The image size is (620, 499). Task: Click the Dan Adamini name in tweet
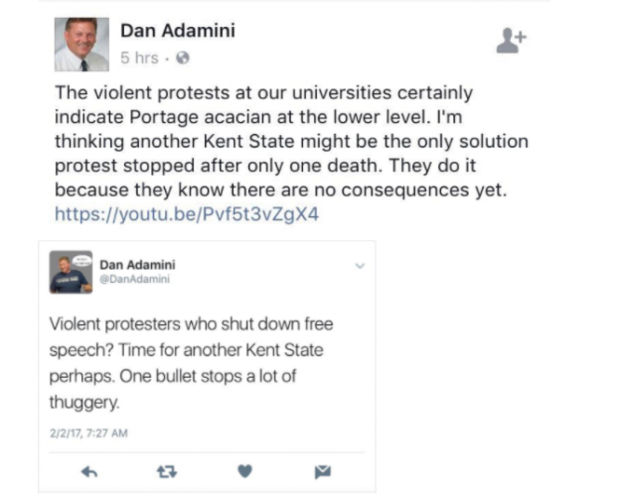137,265
